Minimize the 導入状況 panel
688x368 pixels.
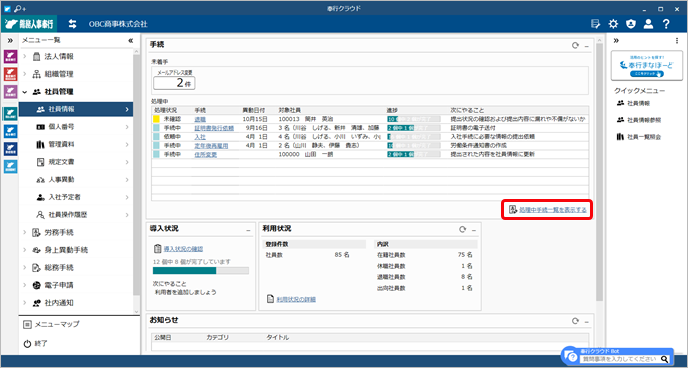click(x=248, y=230)
